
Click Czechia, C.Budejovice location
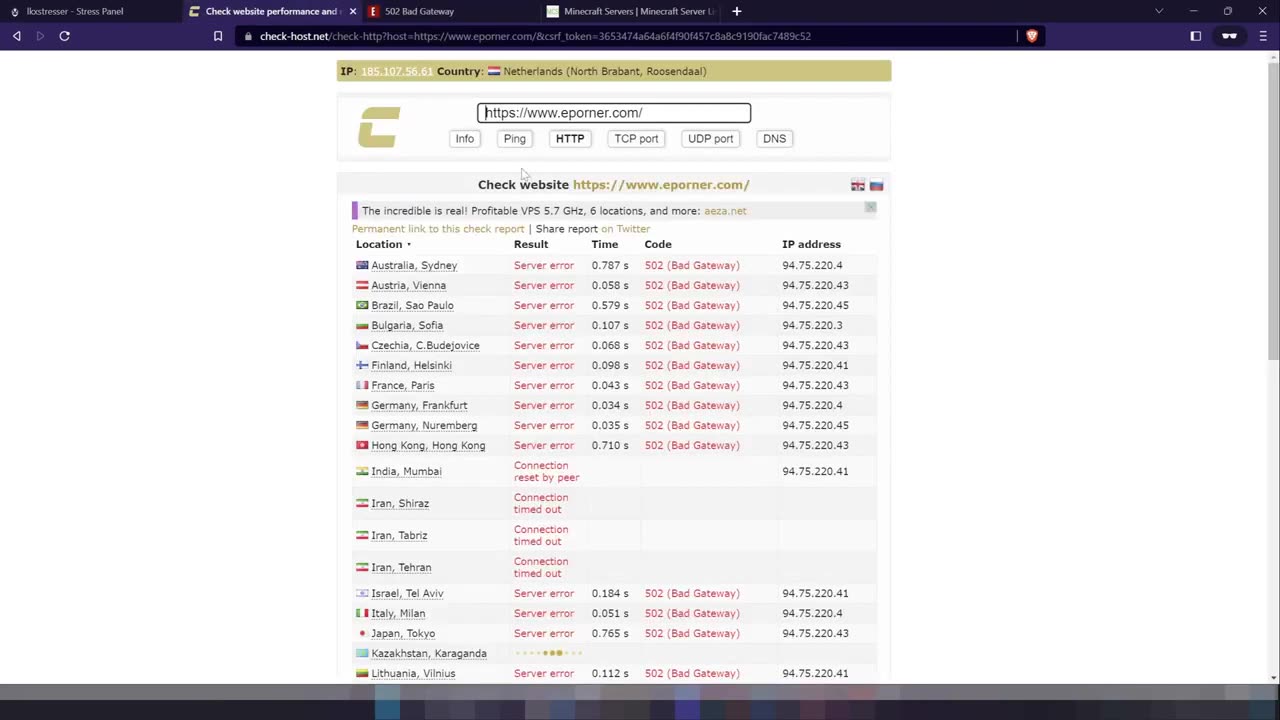tap(425, 345)
